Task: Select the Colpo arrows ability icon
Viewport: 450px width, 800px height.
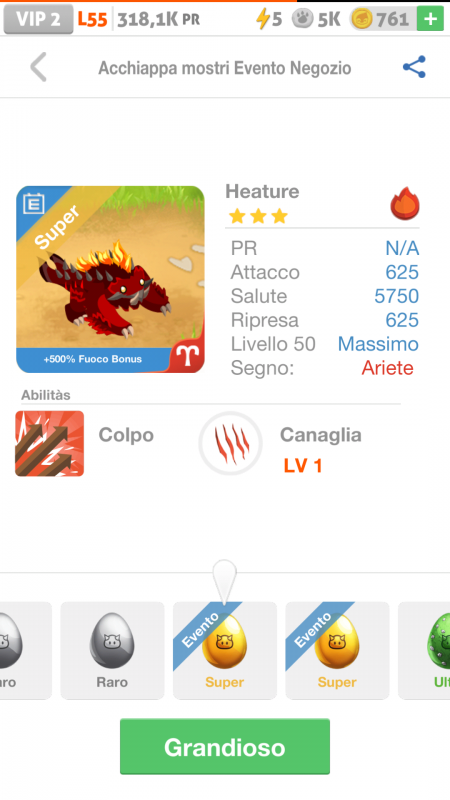Action: [49, 443]
